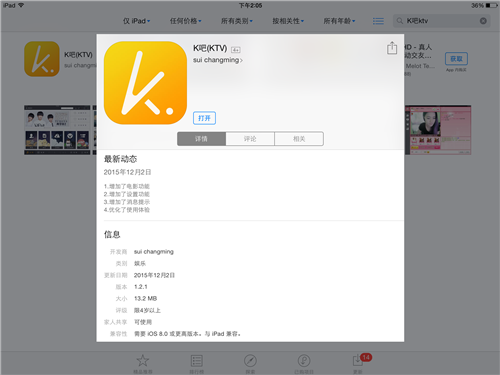The image size is (500, 375).
Task: Open the pink screenshot thumbnail on the right
Action: 438,130
